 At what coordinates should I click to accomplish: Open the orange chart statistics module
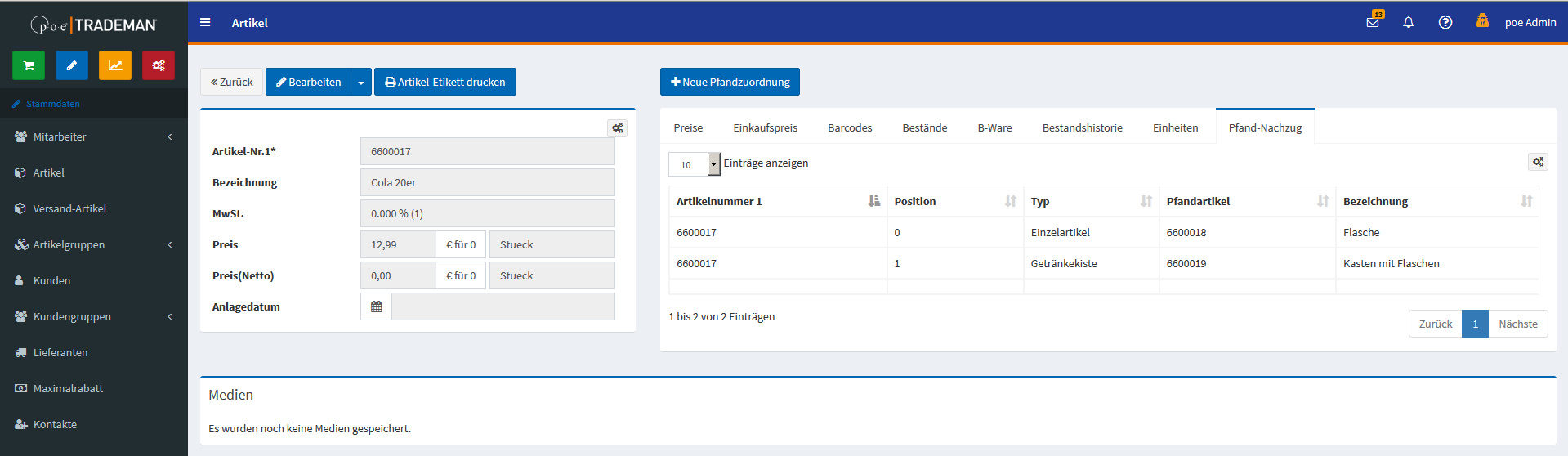coord(115,65)
